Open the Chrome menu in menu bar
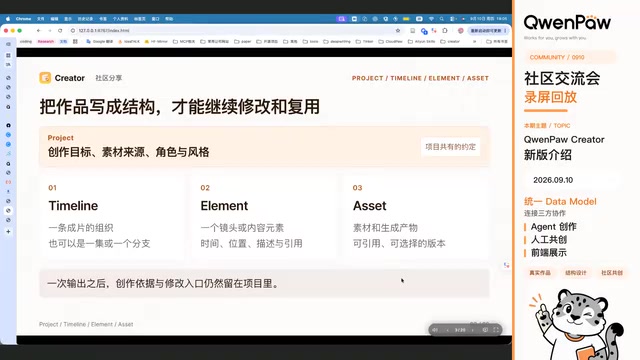This screenshot has width=640, height=360. click(23, 19)
